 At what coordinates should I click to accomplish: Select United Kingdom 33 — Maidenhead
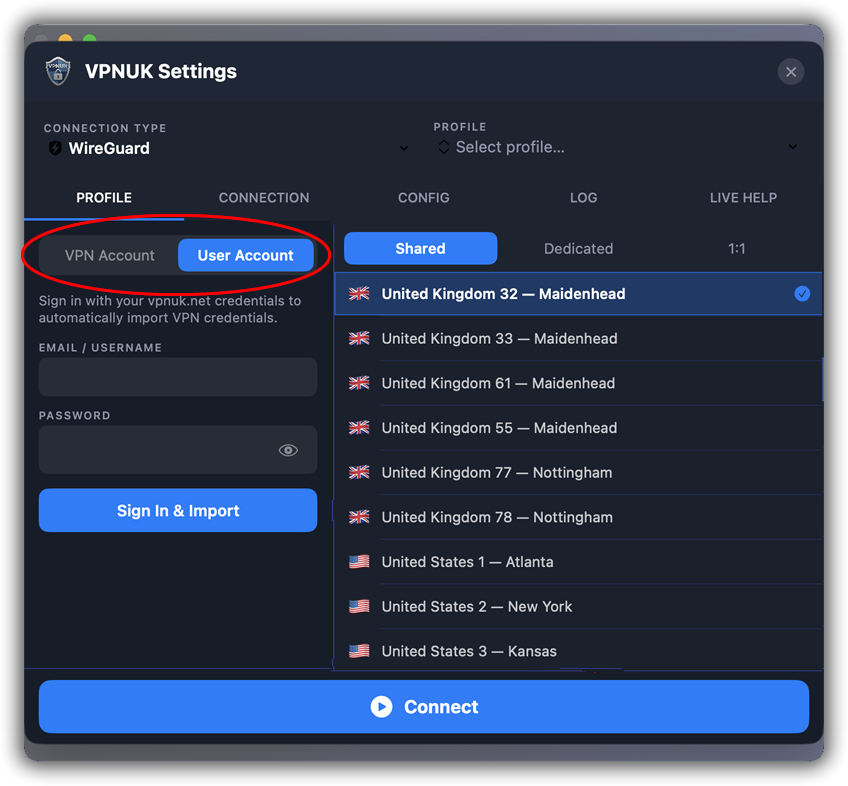click(578, 339)
